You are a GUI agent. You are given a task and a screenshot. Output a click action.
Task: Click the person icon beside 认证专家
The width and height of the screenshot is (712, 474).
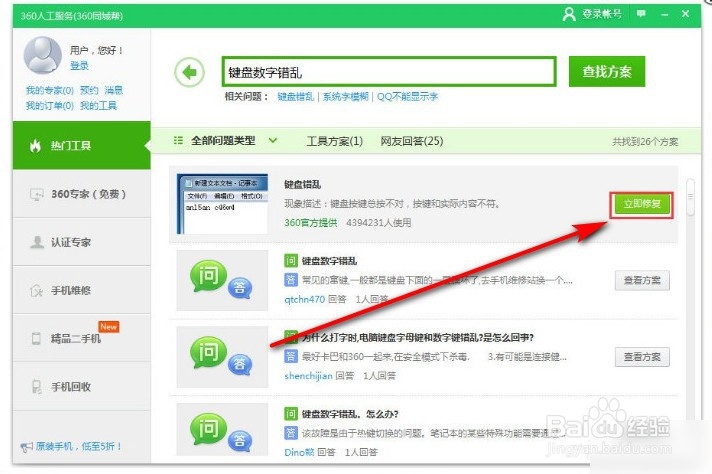36,242
